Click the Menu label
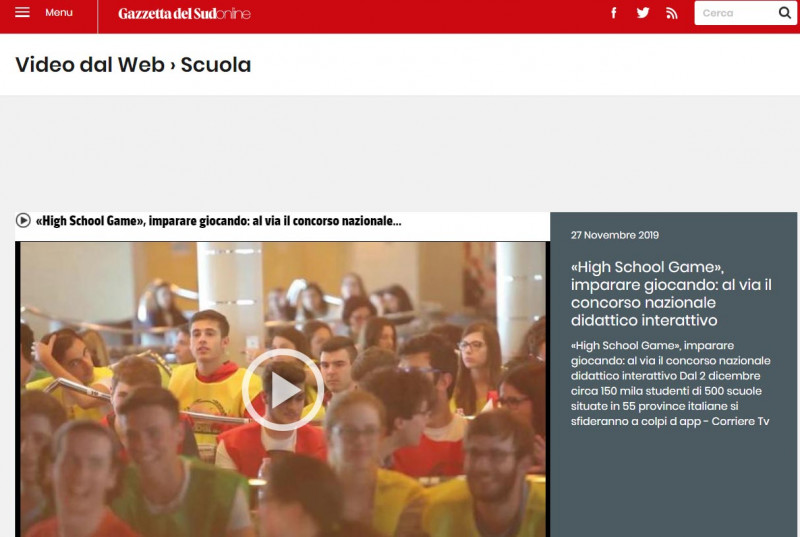This screenshot has height=537, width=800. pos(59,12)
